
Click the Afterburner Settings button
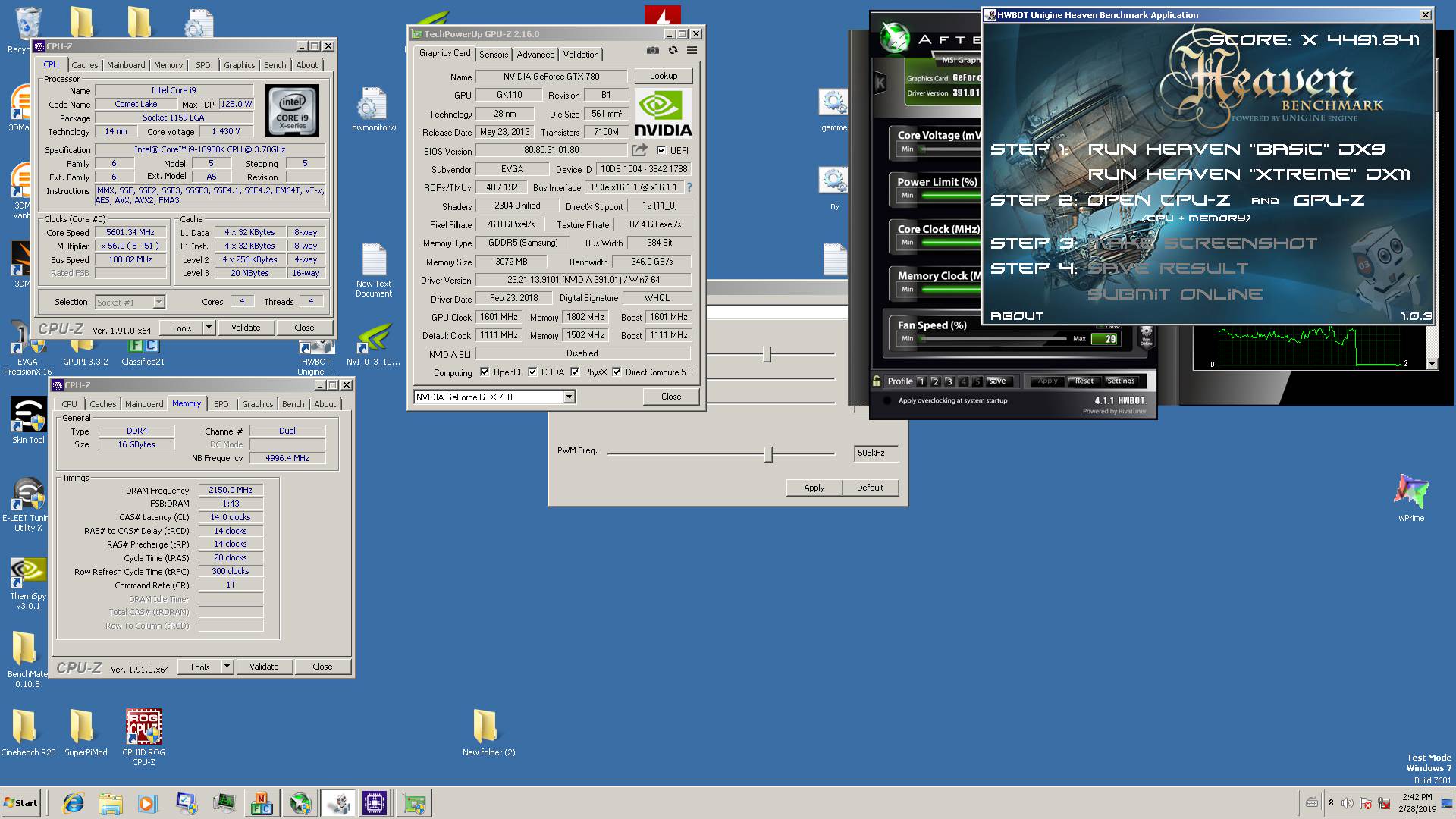(x=1121, y=381)
